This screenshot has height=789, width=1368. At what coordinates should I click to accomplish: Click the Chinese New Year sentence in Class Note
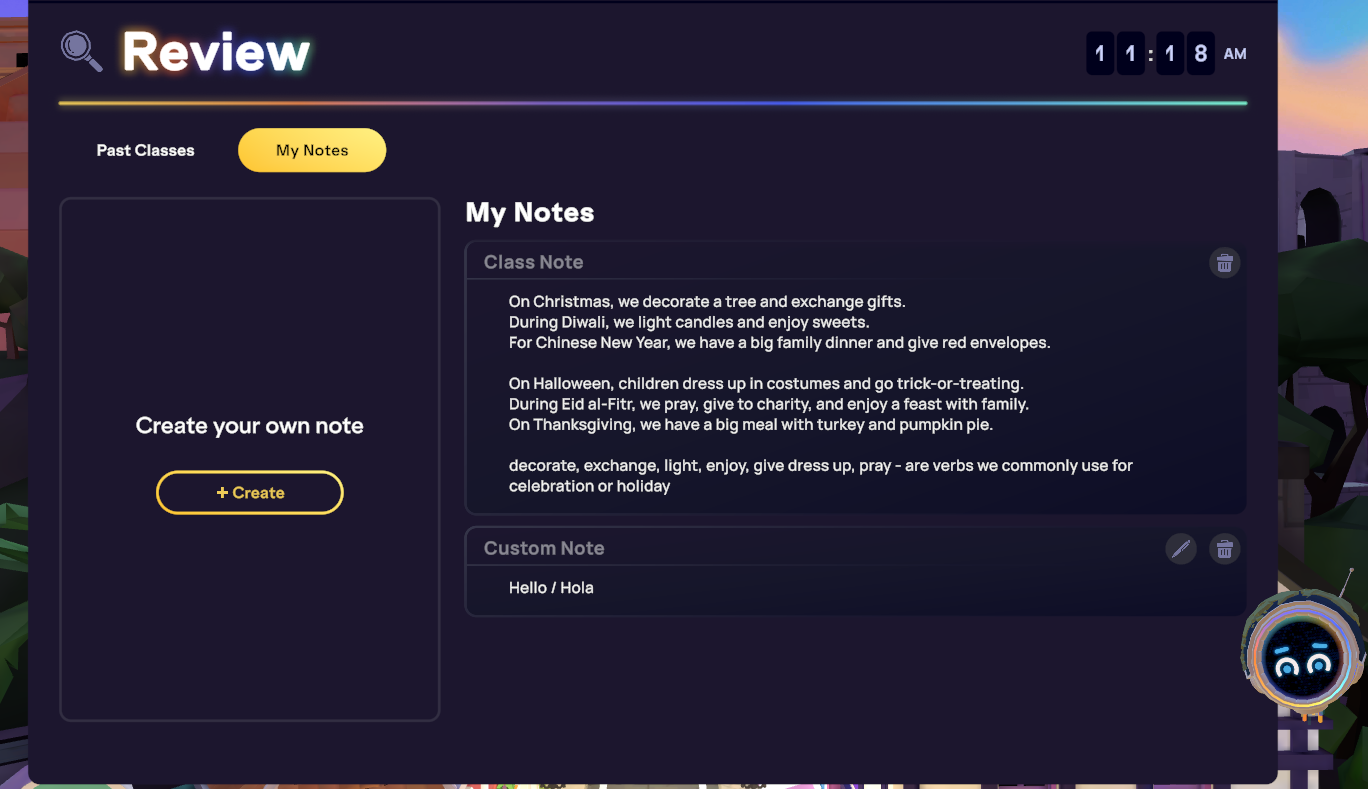pos(779,343)
